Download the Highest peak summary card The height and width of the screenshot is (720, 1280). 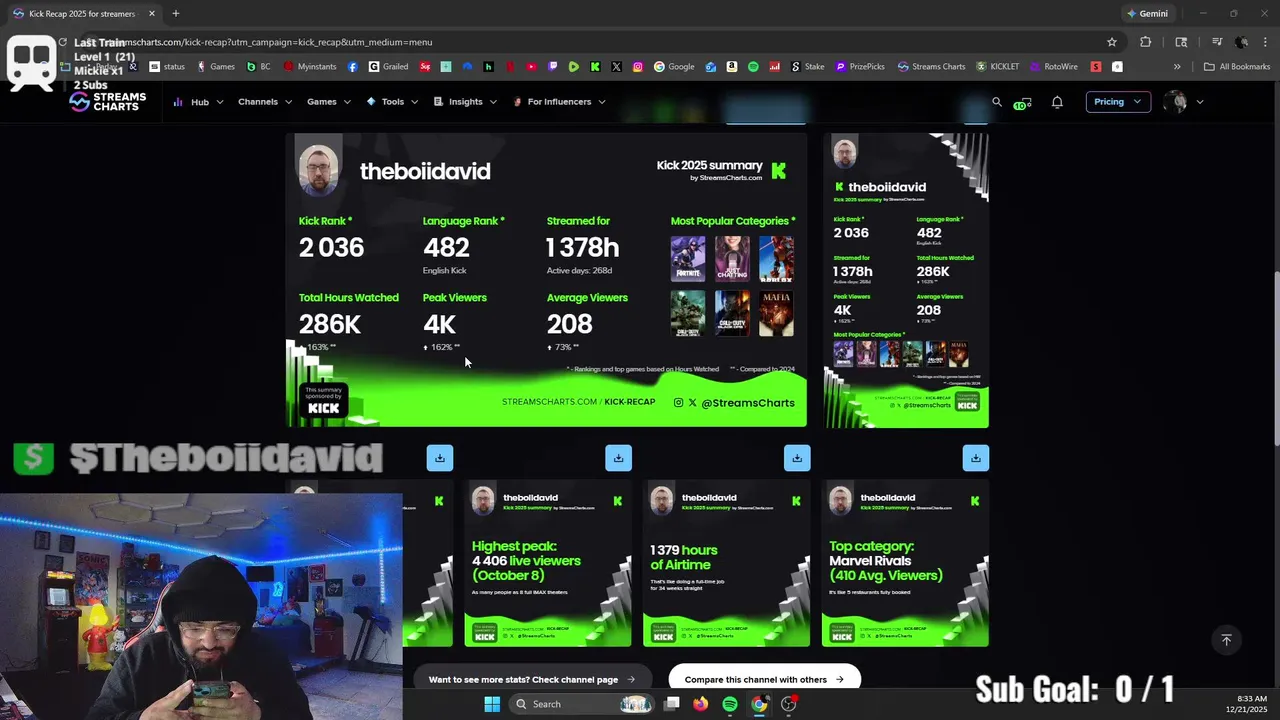[618, 457]
